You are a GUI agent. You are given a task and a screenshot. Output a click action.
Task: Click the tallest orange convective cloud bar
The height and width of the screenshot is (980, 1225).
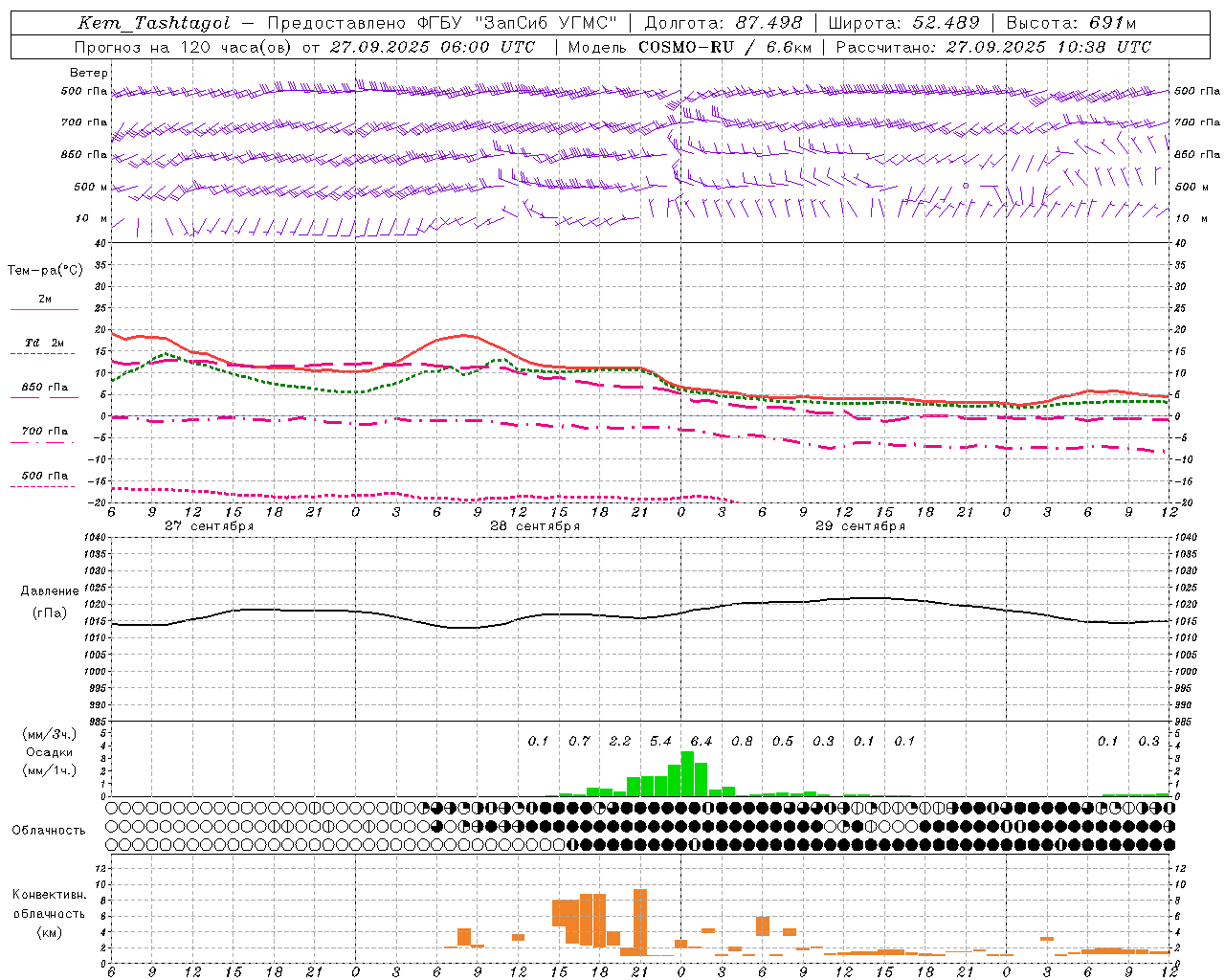point(640,923)
